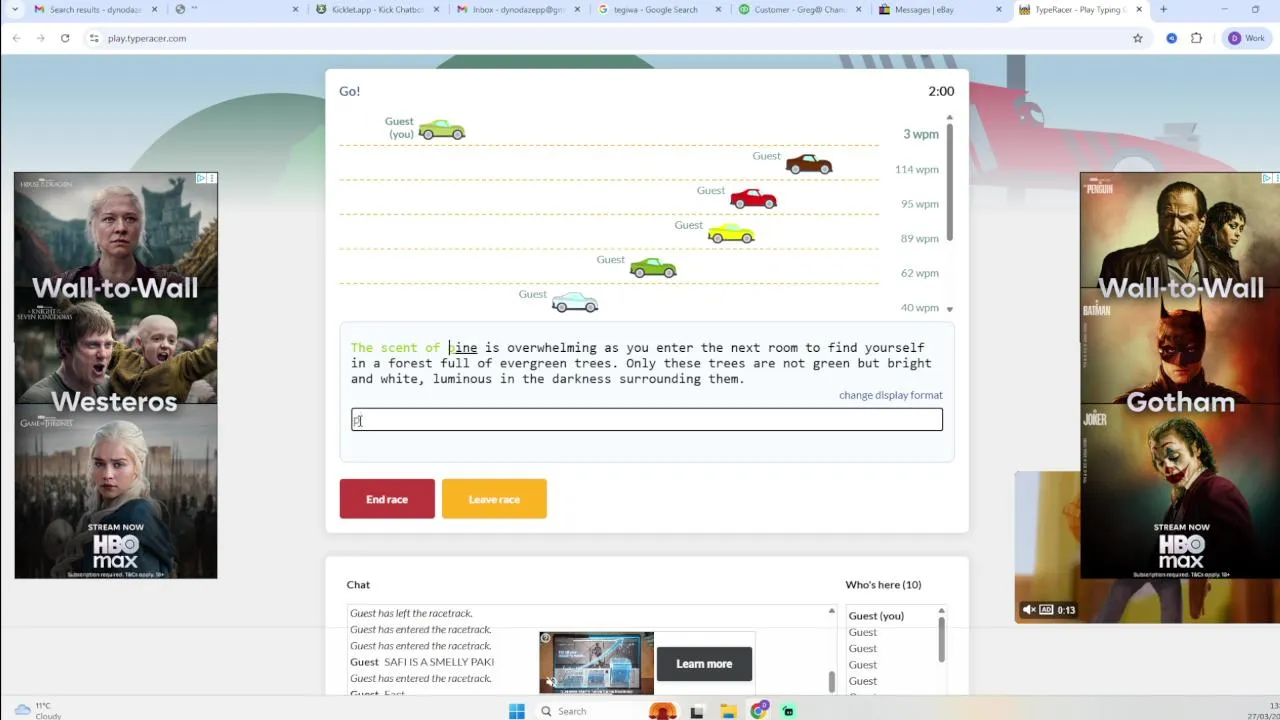View site information icon in address bar
Screen dimensions: 1280x720
(94, 38)
